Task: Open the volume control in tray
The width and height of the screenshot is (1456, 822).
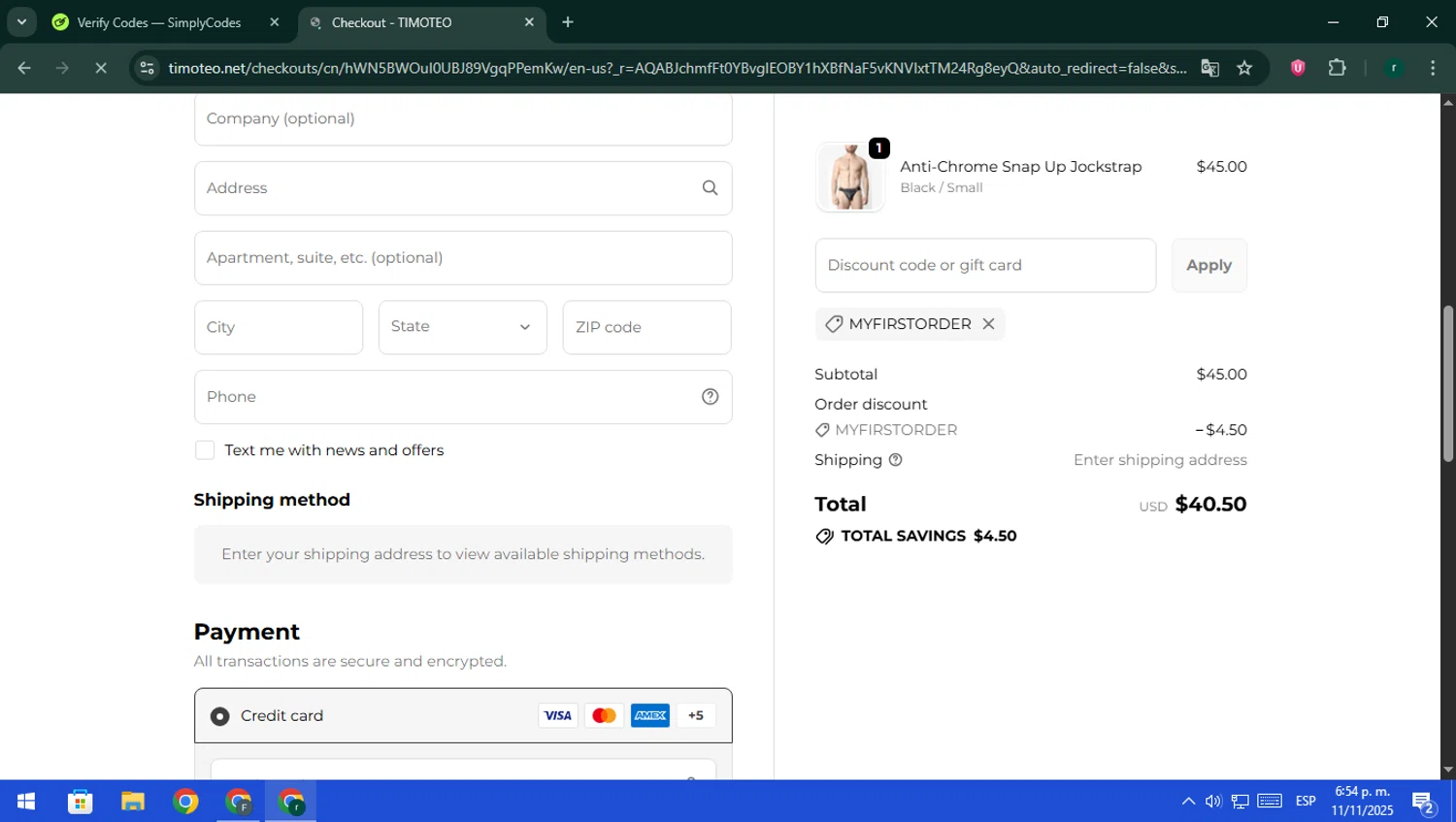Action: click(1213, 802)
